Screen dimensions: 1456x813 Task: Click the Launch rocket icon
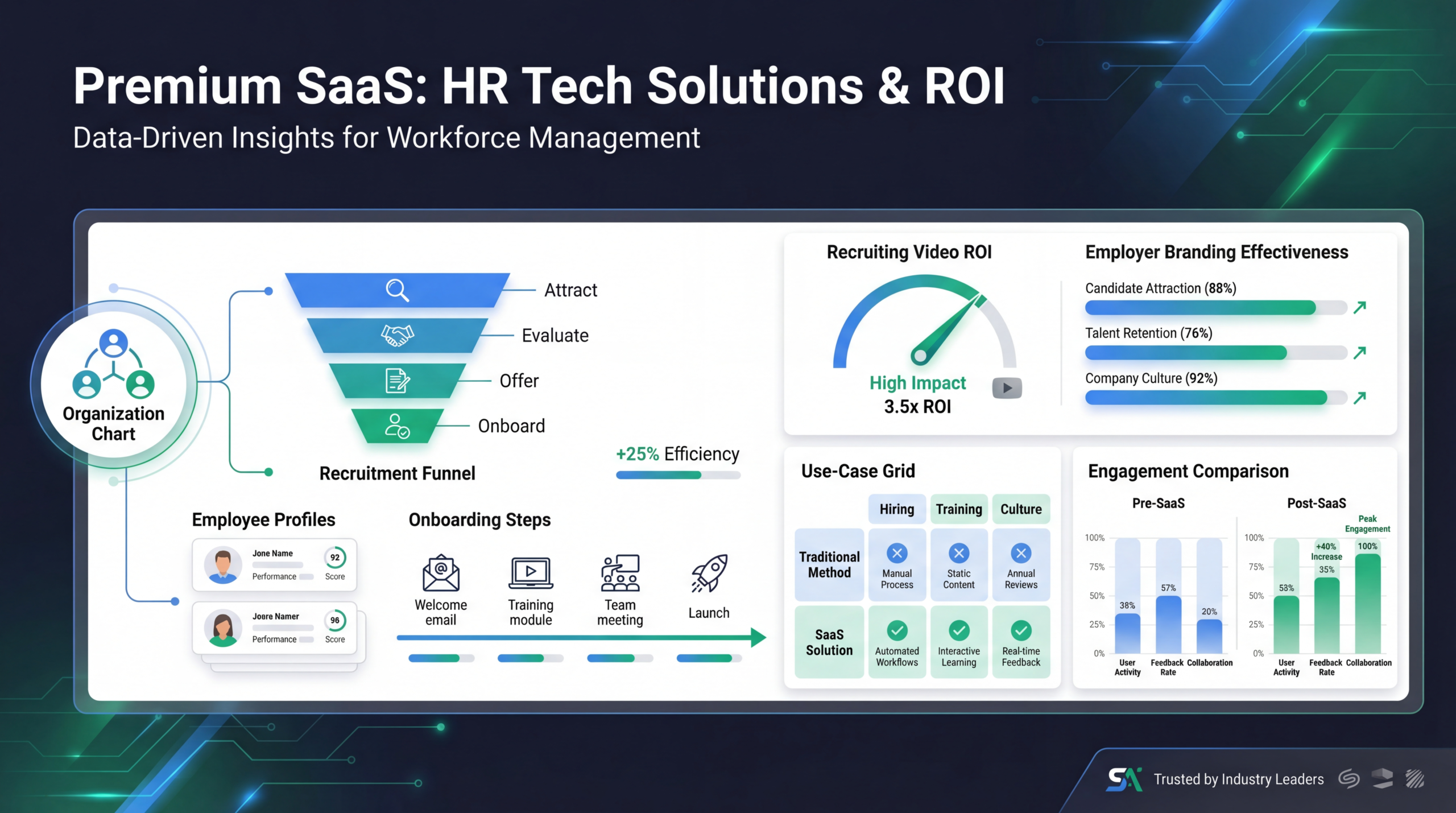pyautogui.click(x=709, y=573)
